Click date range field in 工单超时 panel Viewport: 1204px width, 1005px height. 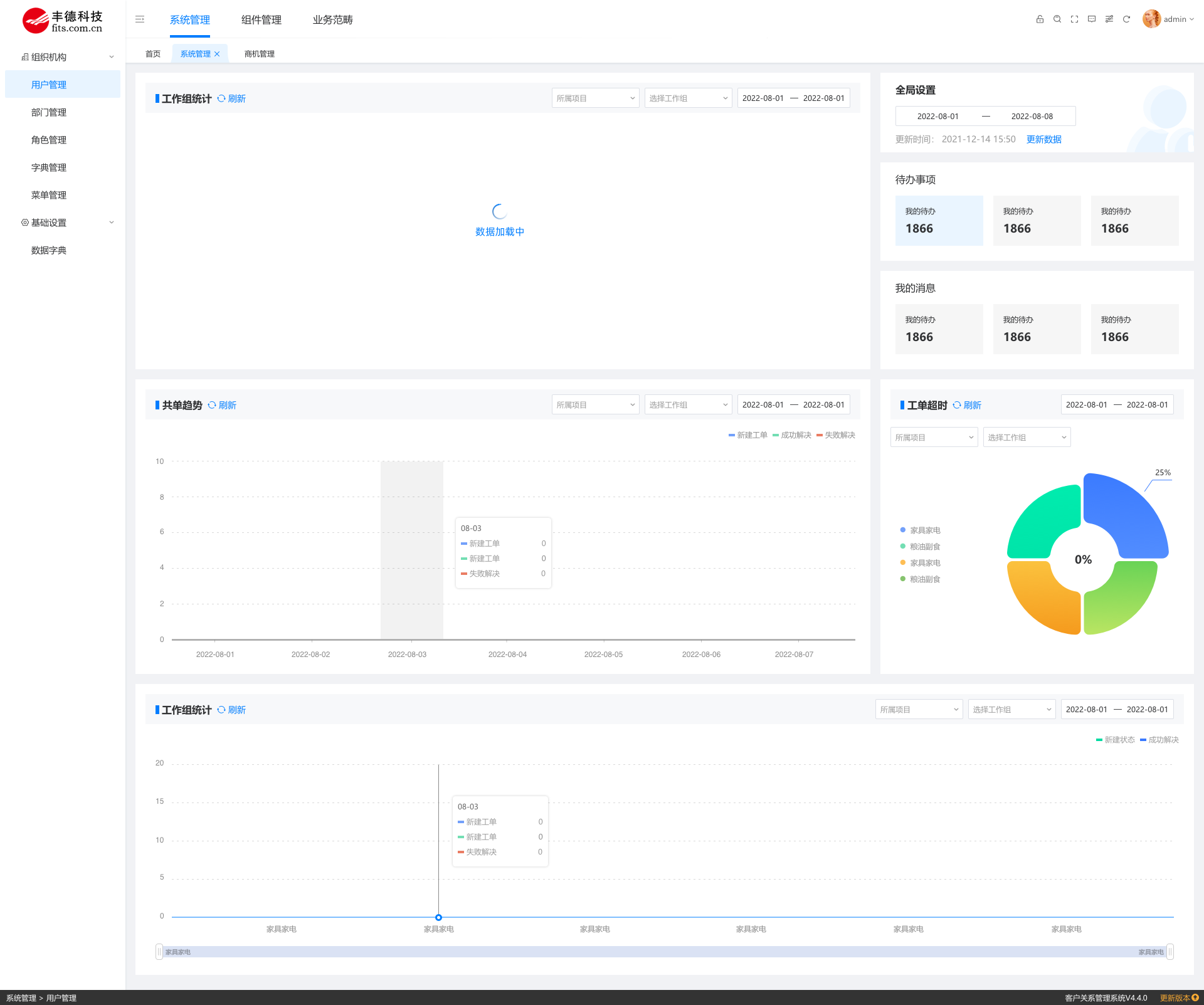[1117, 405]
